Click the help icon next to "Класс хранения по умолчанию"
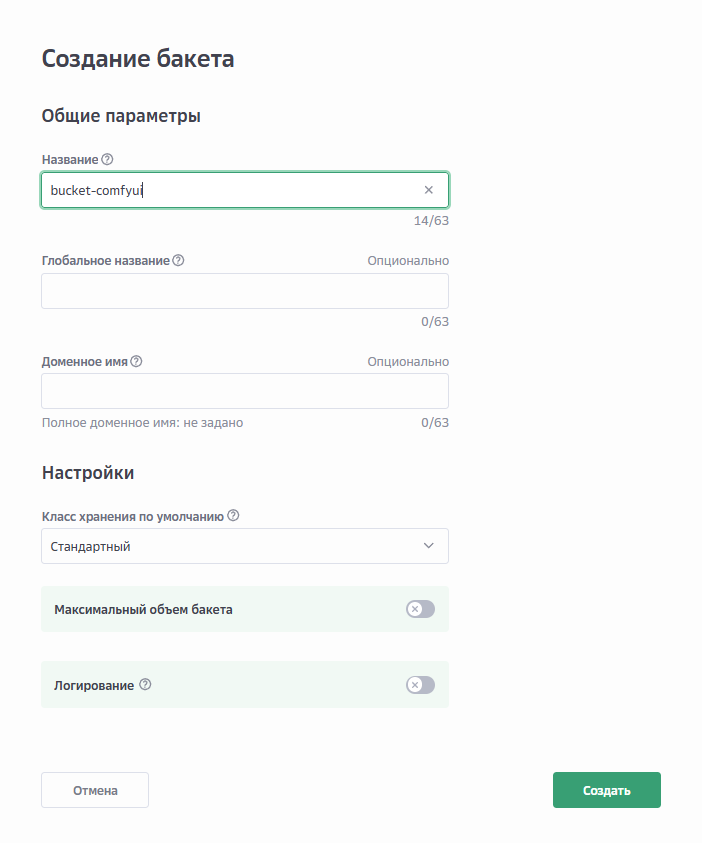Viewport: 702px width, 843px height. pos(233,516)
